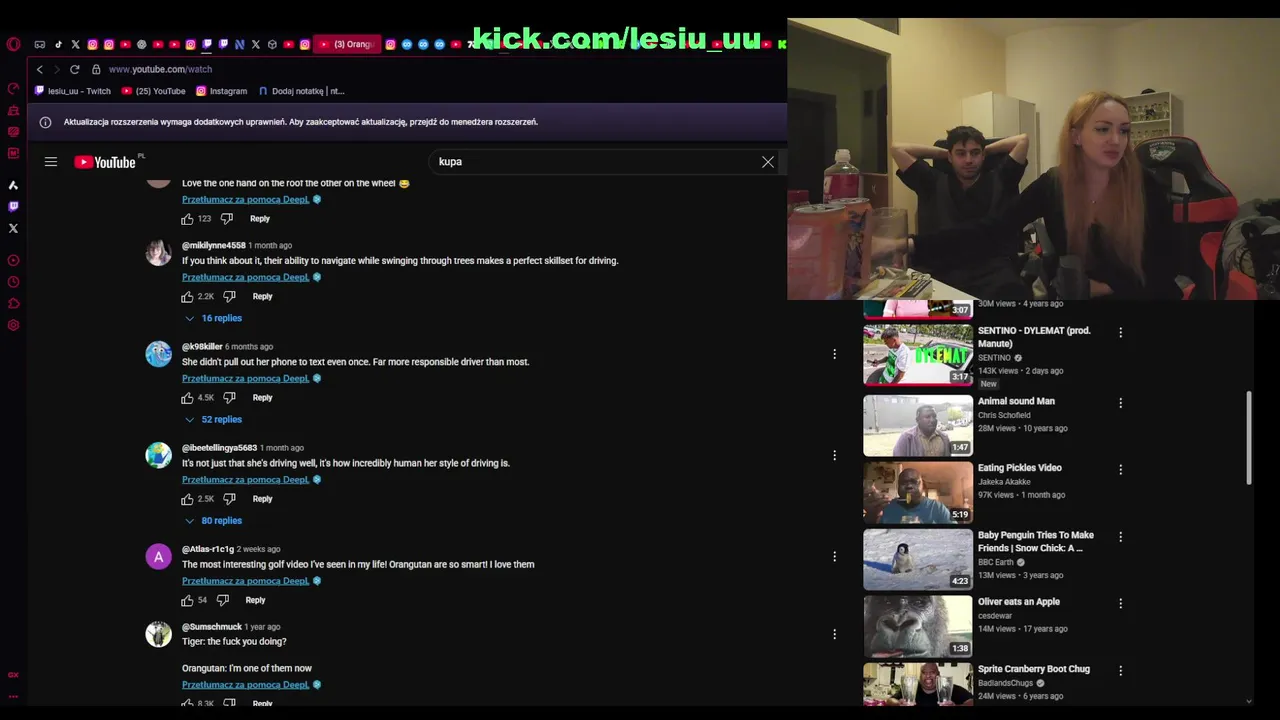Click the Opera GX logo menu

[x=13, y=44]
